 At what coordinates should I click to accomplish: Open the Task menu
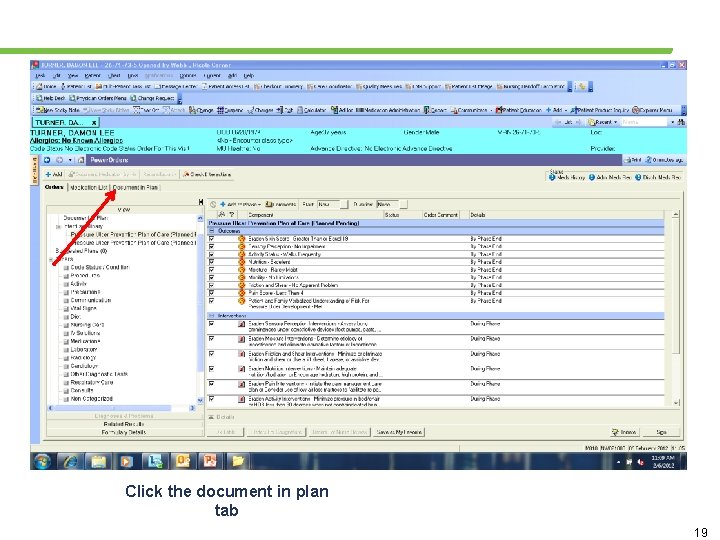click(x=40, y=75)
